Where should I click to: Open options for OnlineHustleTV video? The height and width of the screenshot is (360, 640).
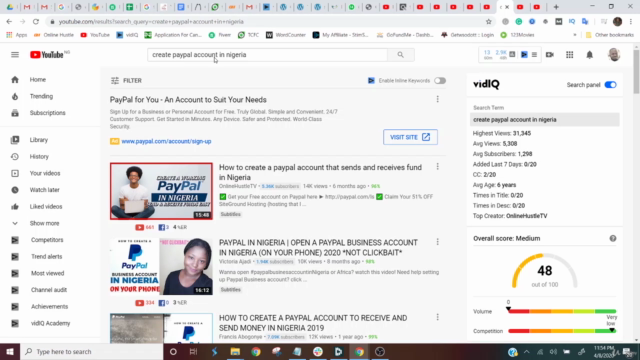tap(438, 167)
